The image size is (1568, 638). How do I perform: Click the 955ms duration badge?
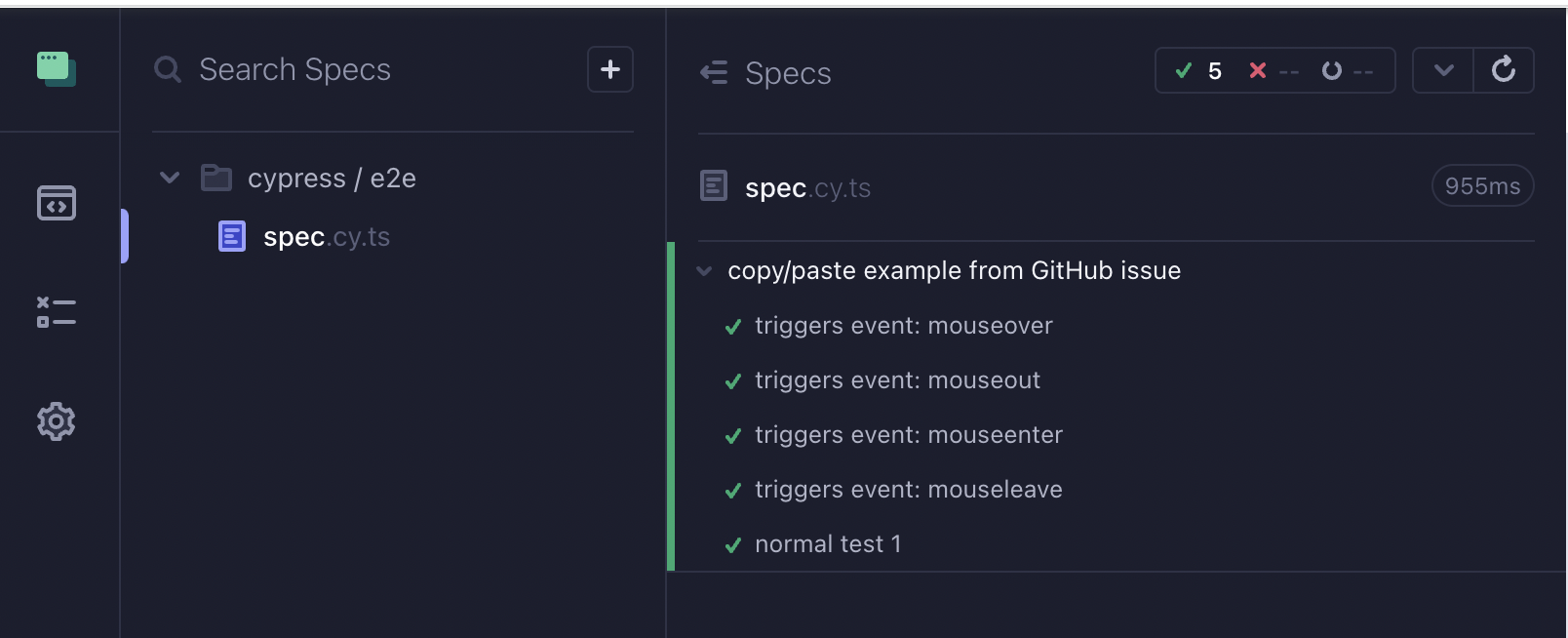coord(1481,185)
